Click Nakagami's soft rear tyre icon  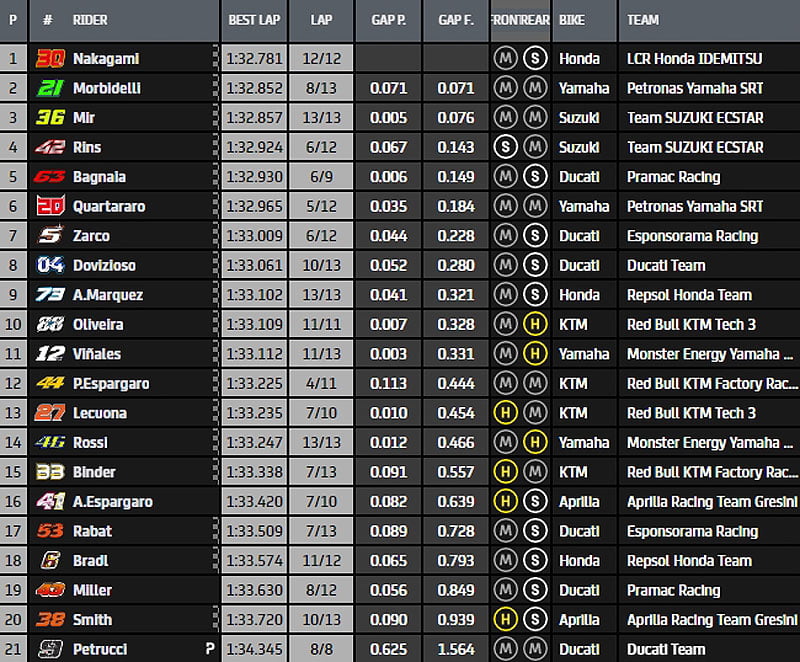(x=535, y=59)
